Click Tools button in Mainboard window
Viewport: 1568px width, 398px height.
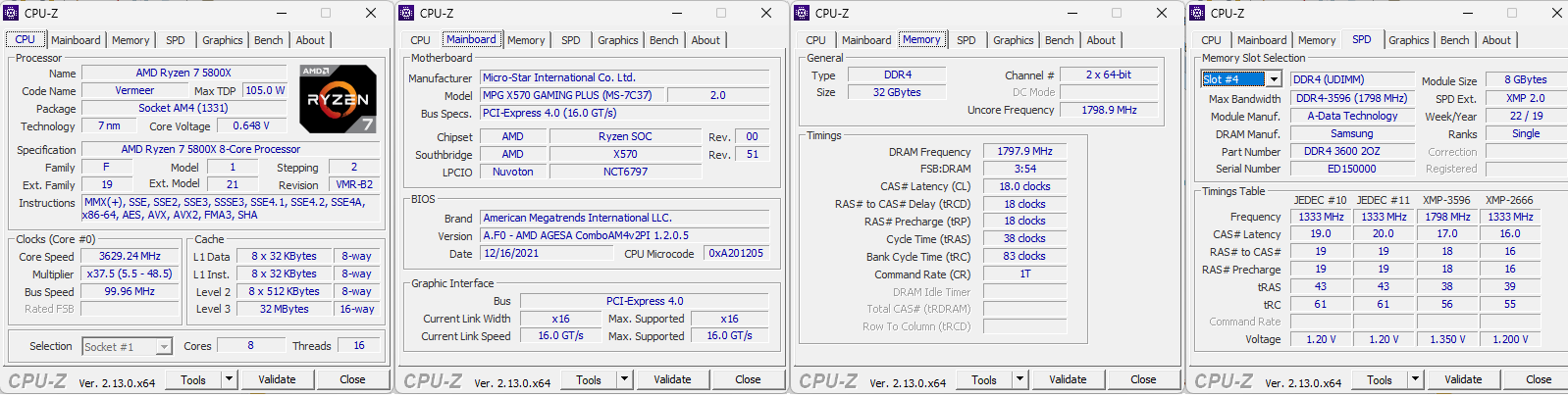tap(589, 379)
